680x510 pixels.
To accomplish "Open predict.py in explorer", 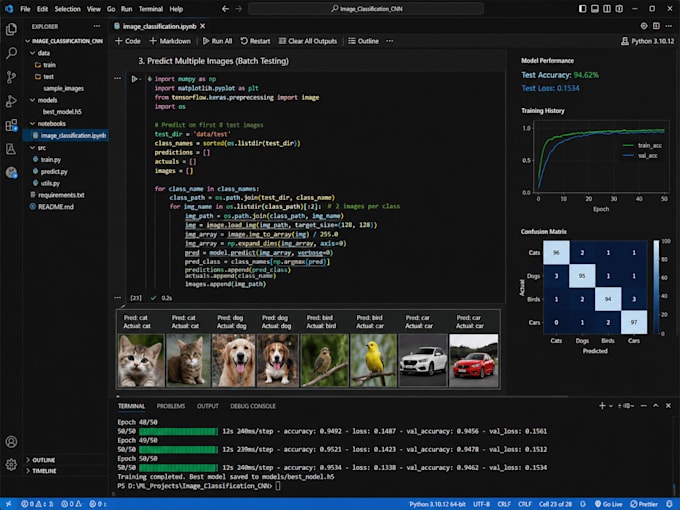I will point(54,171).
